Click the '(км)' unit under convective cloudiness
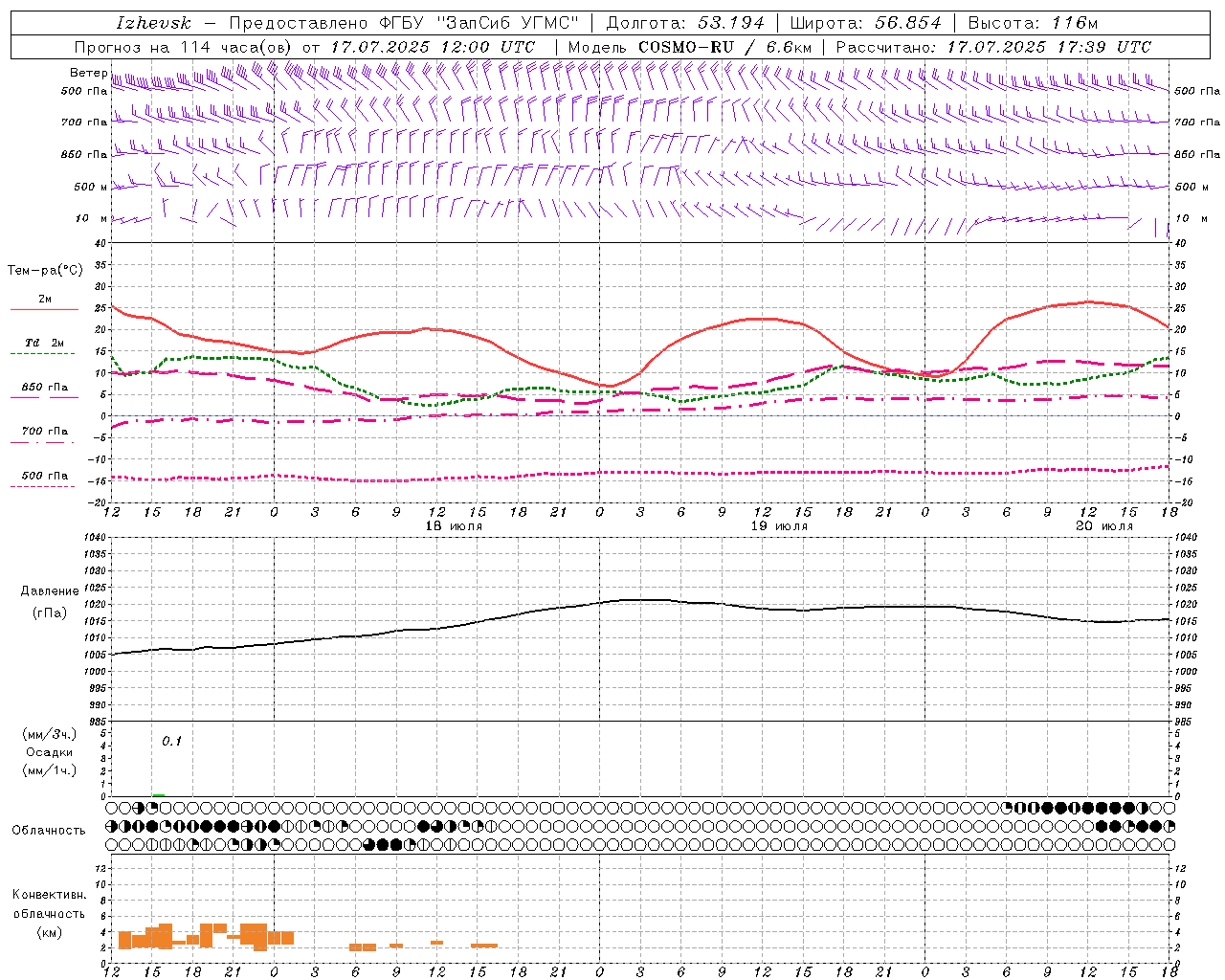The height and width of the screenshot is (980, 1225). tap(49, 932)
